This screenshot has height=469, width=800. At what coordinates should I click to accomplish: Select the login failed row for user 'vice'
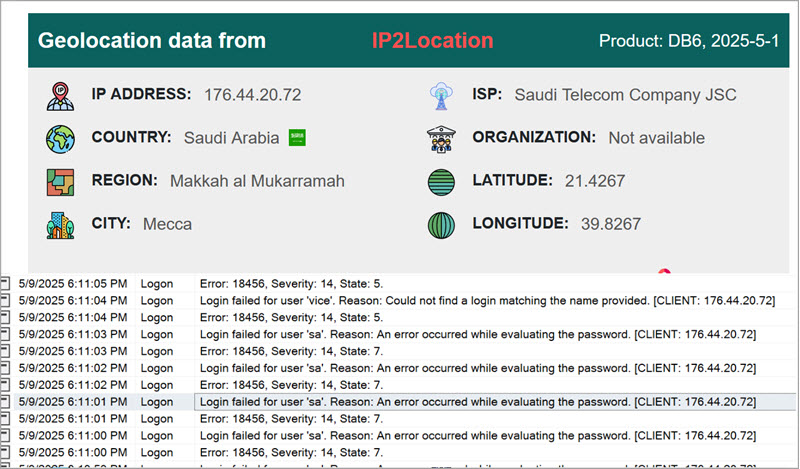476,299
